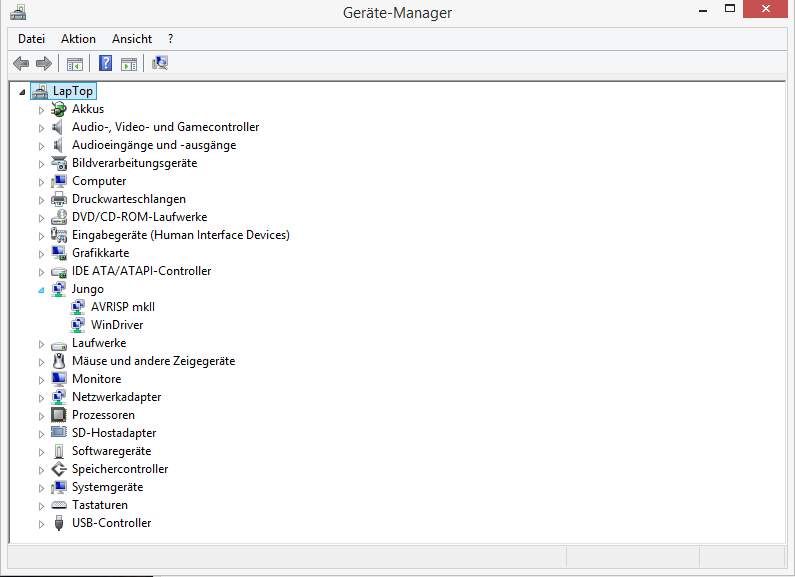
Task: Open the Datei menu
Action: click(31, 39)
